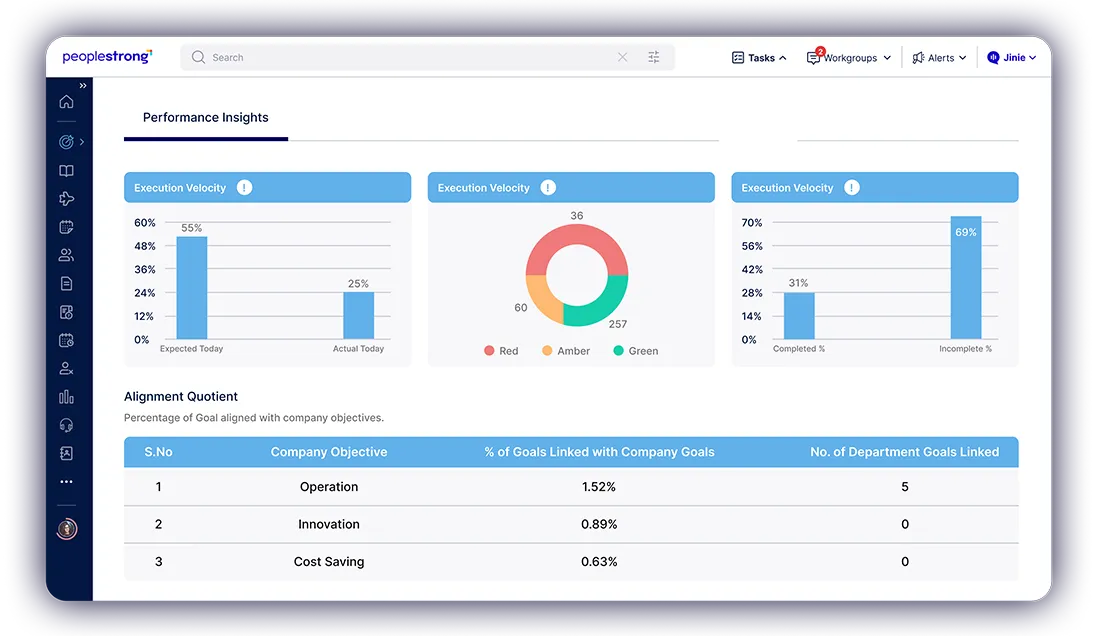
Task: Open the user-remove separation icon in the sidebar
Action: pos(66,368)
